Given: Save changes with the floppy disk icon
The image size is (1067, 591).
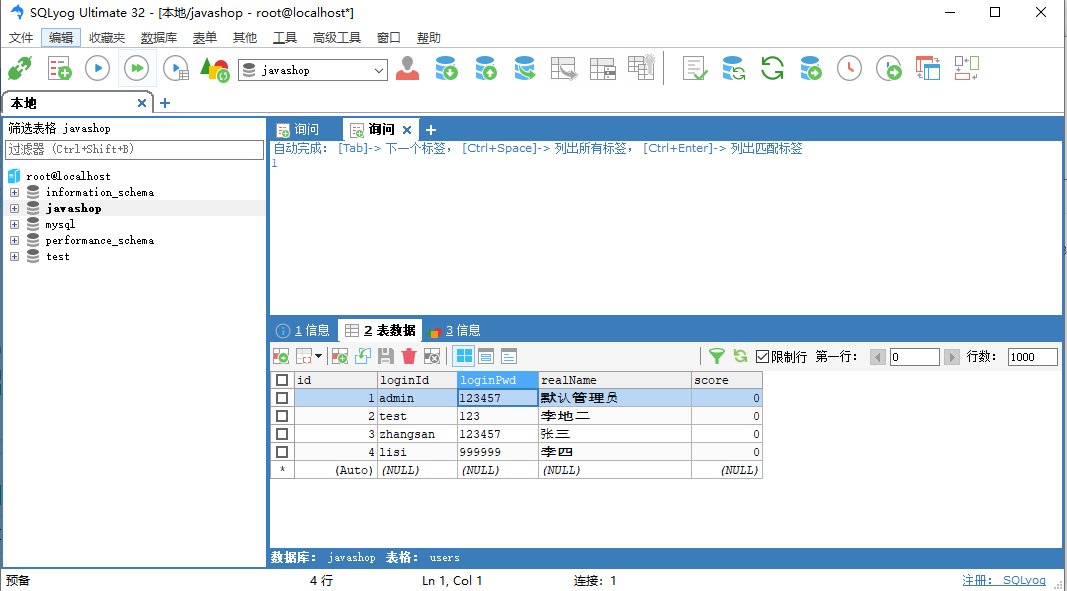Looking at the screenshot, I should pyautogui.click(x=386, y=355).
